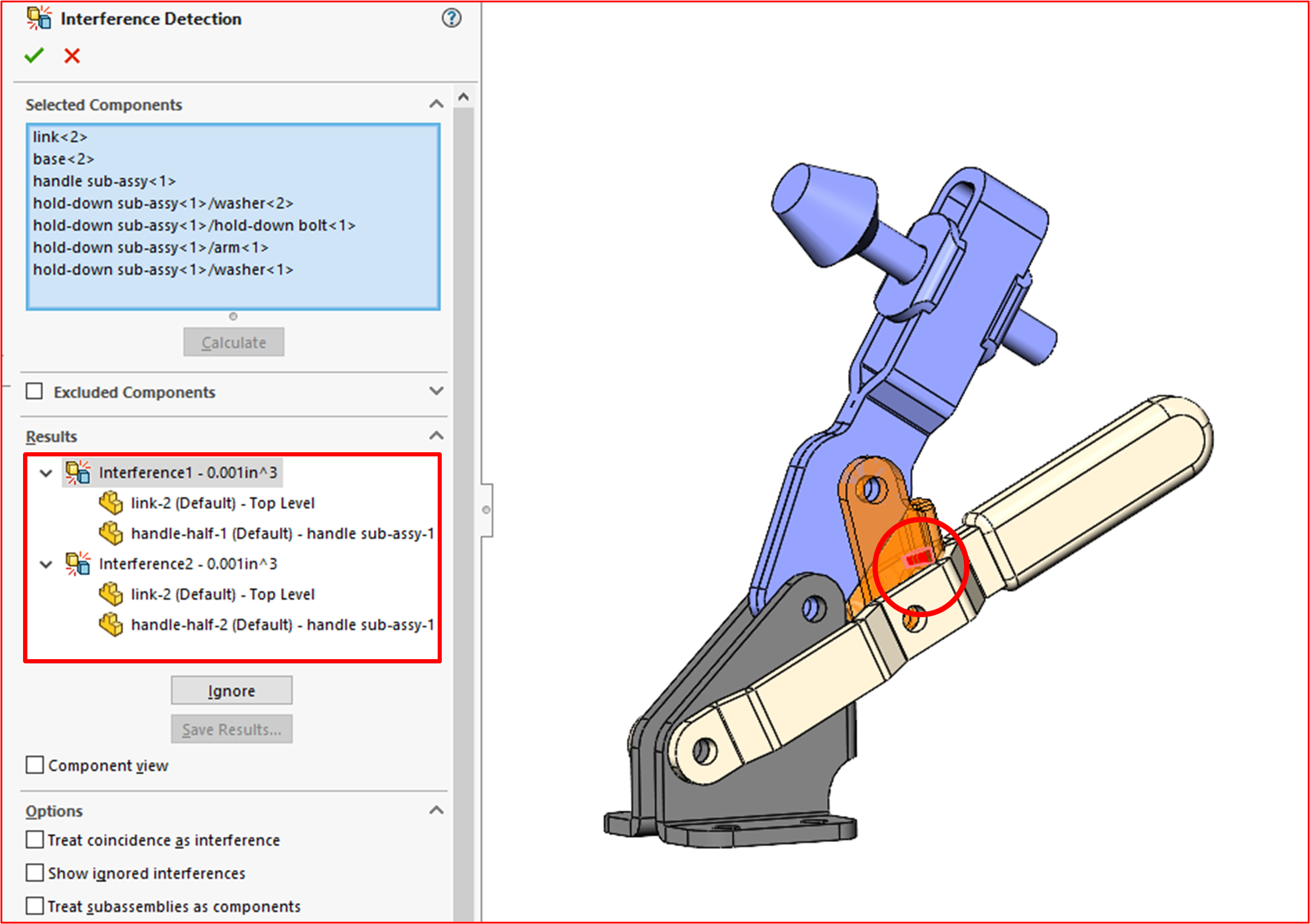Click the Interference1 result icon
The width and height of the screenshot is (1310, 924).
click(x=77, y=472)
